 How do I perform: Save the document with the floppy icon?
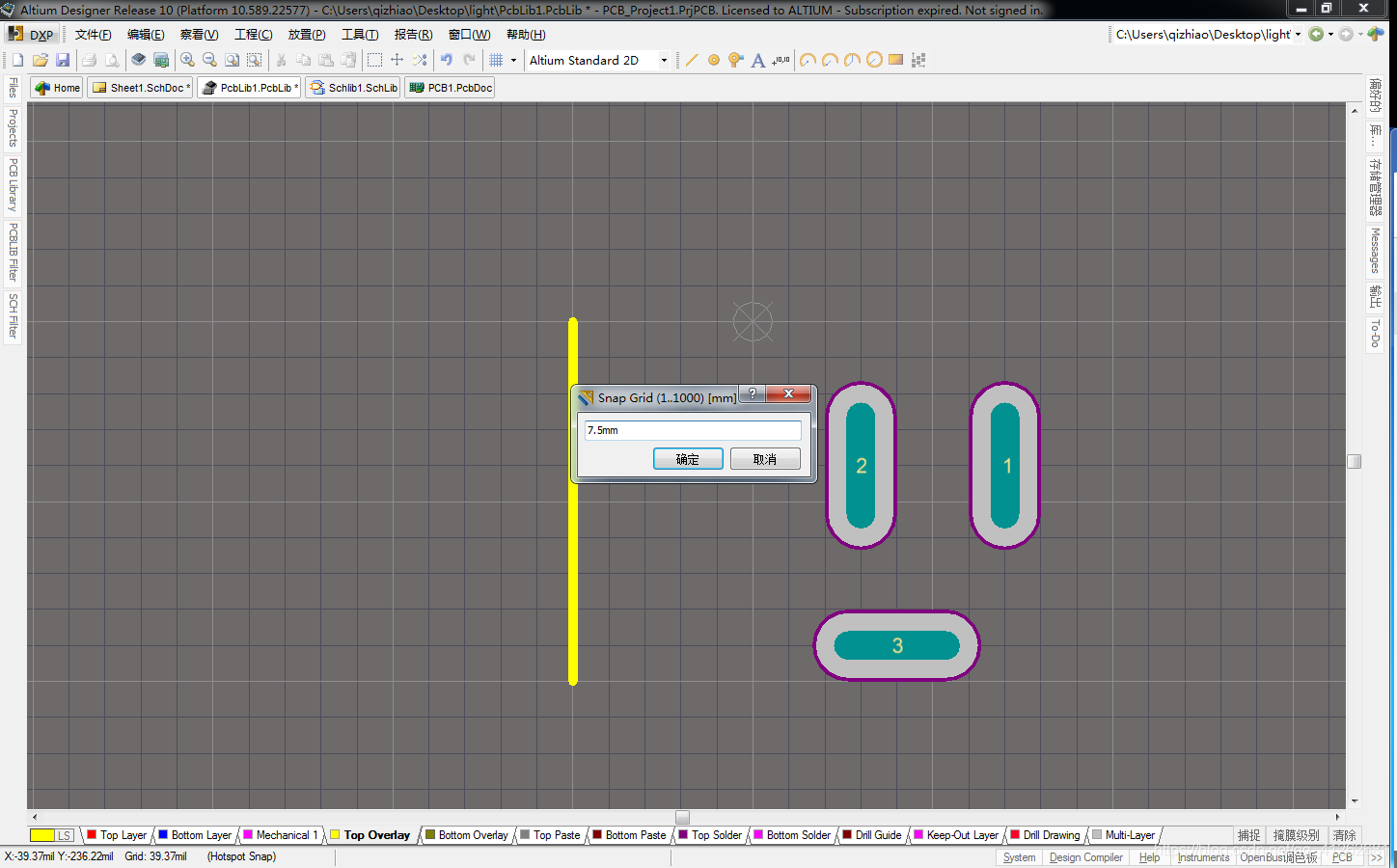[63, 60]
